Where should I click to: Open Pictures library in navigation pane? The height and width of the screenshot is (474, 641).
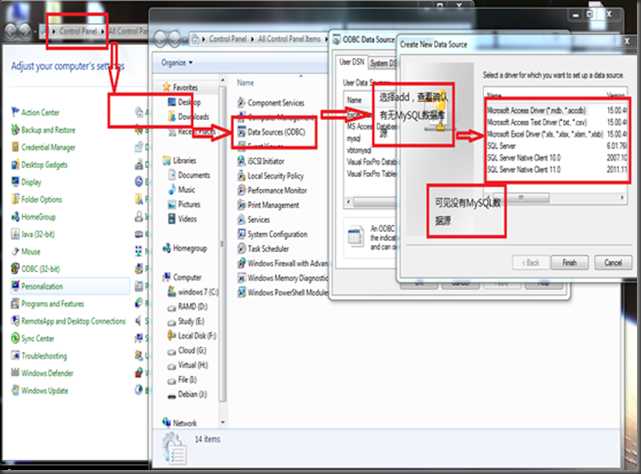(x=184, y=204)
